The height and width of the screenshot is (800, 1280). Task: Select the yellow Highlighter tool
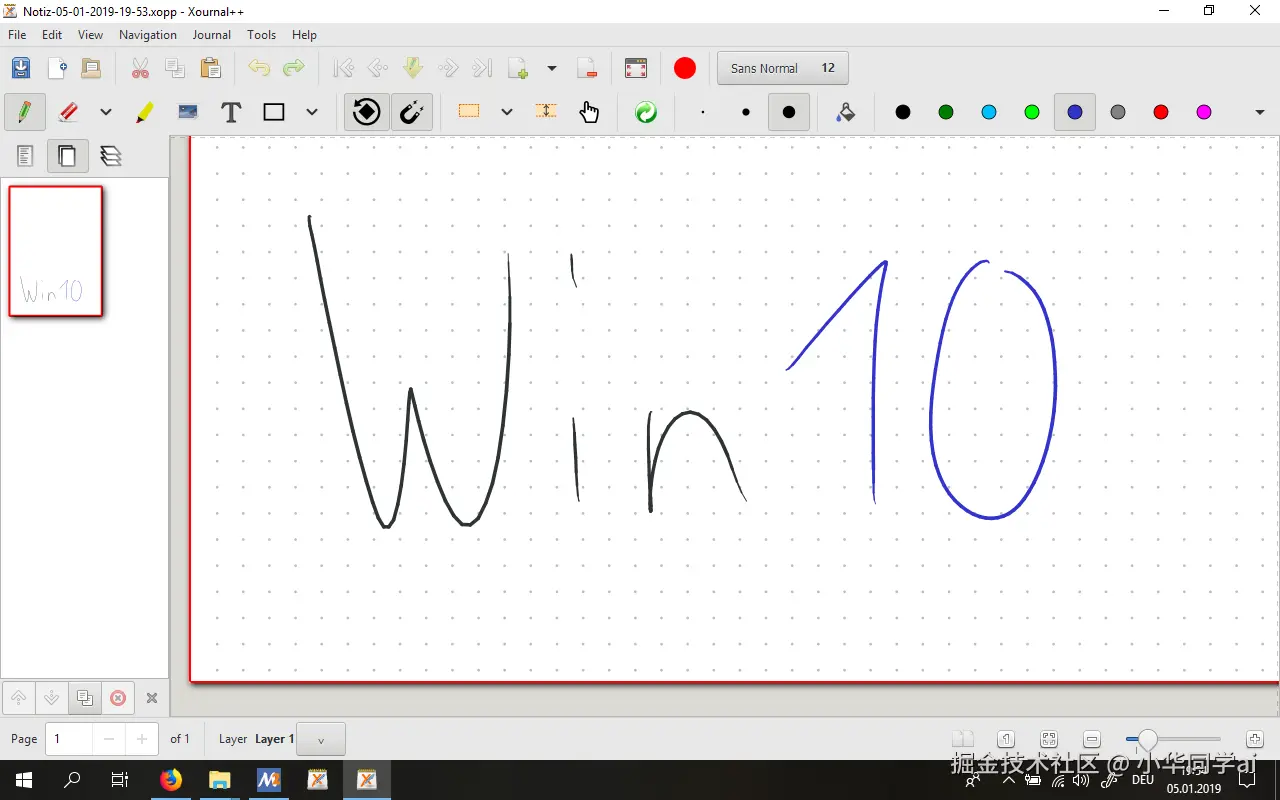tap(145, 112)
